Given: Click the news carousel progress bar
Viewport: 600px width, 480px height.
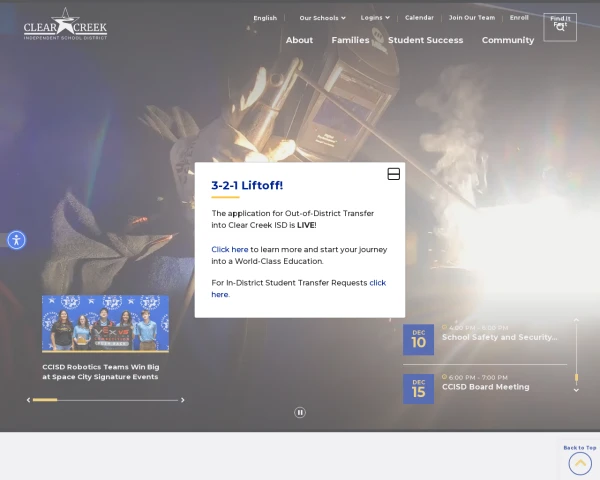Looking at the screenshot, I should pyautogui.click(x=45, y=400).
